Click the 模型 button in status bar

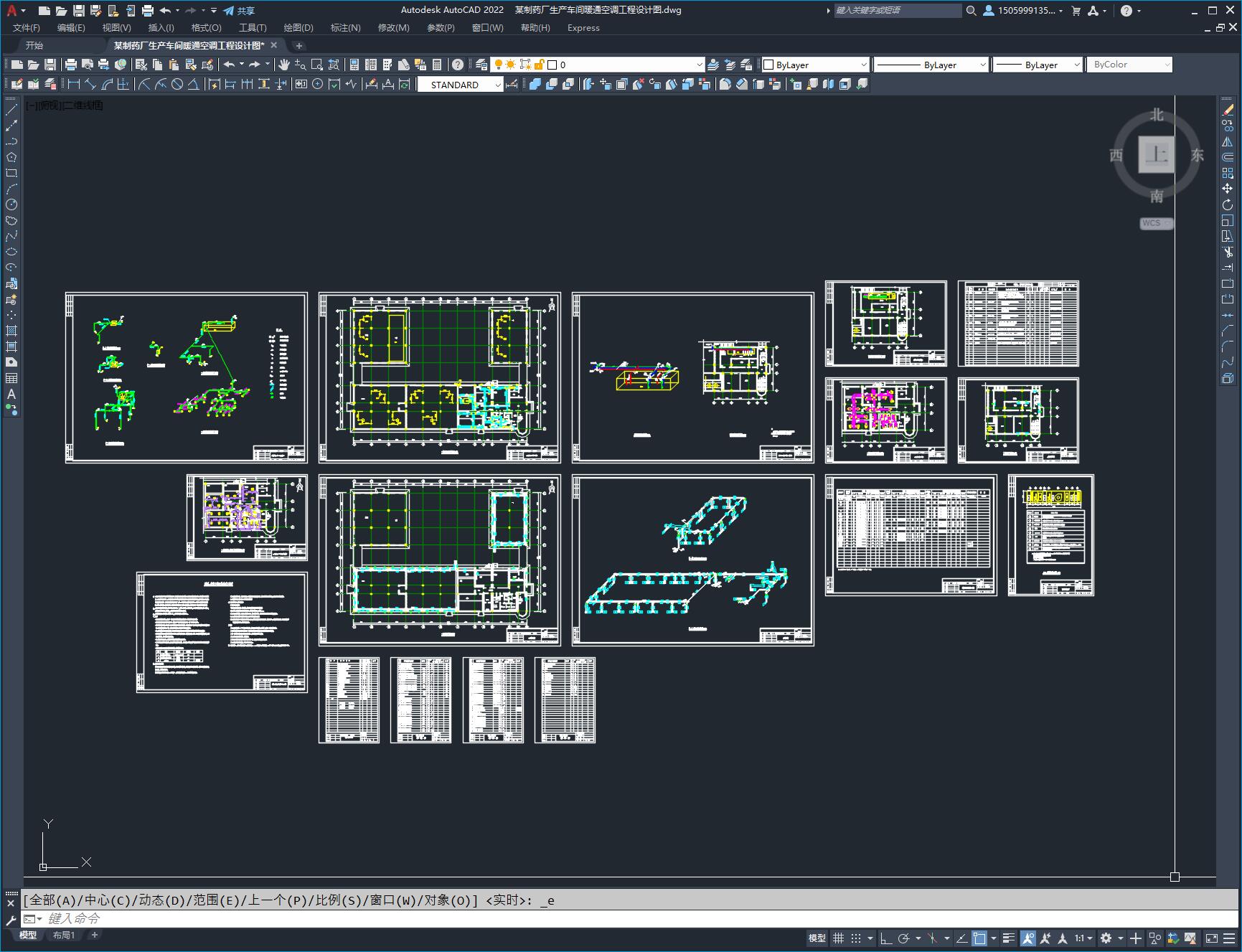click(x=817, y=938)
